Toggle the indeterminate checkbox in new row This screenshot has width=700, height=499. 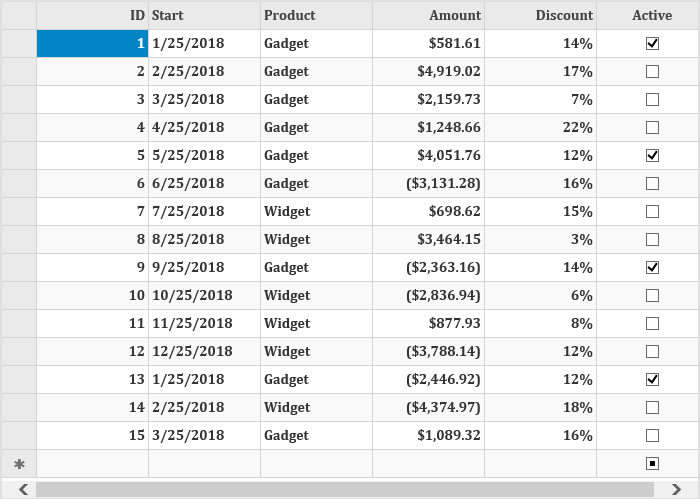click(x=652, y=464)
